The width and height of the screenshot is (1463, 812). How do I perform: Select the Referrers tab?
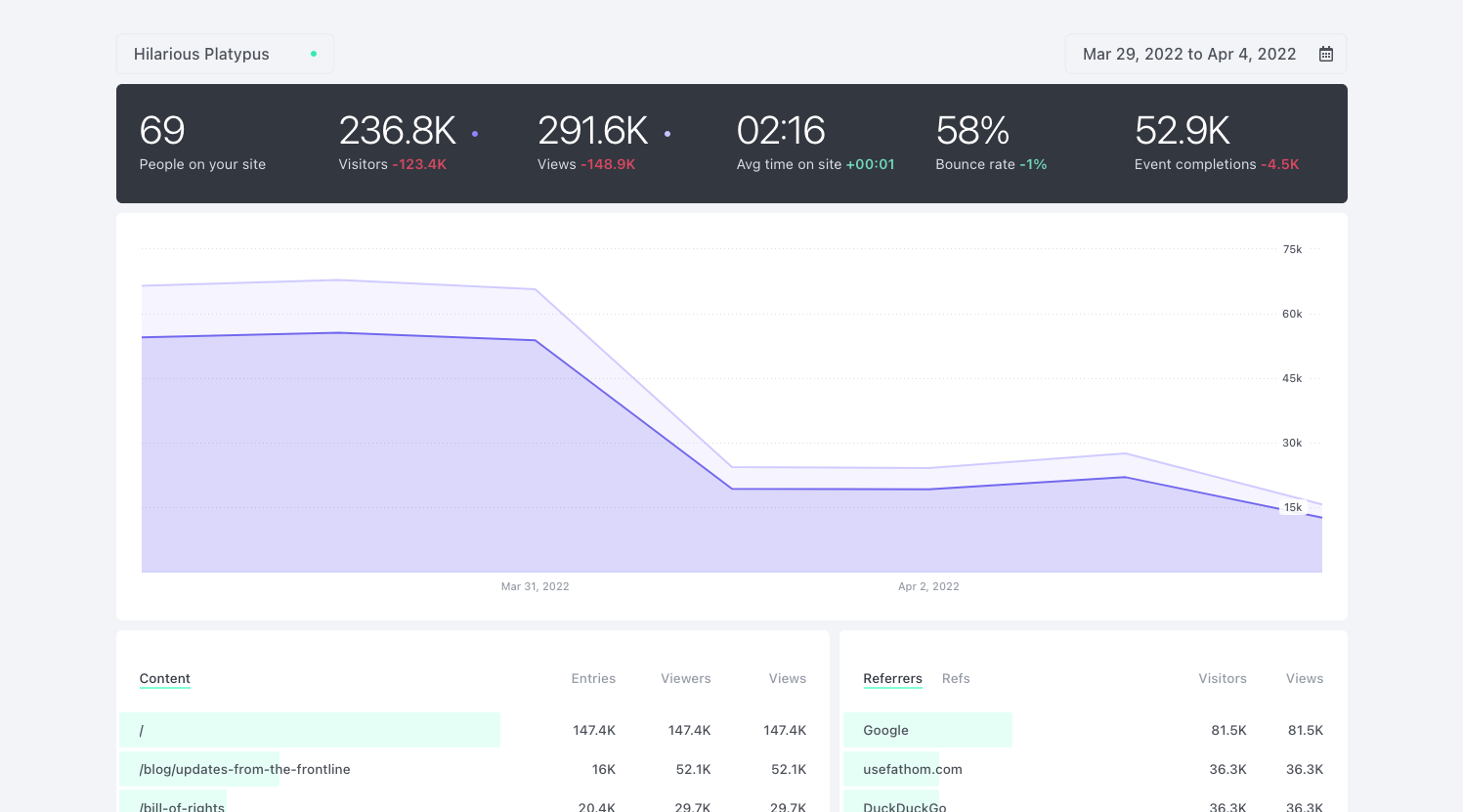coord(892,678)
